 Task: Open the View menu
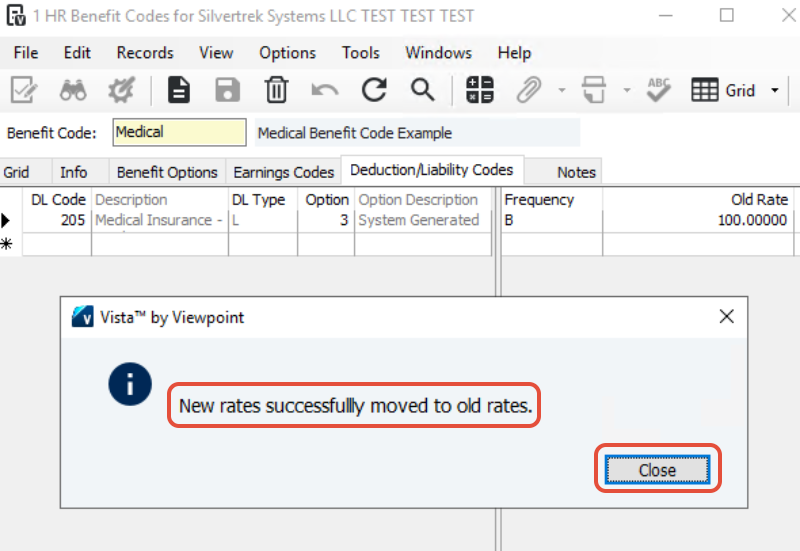[216, 53]
